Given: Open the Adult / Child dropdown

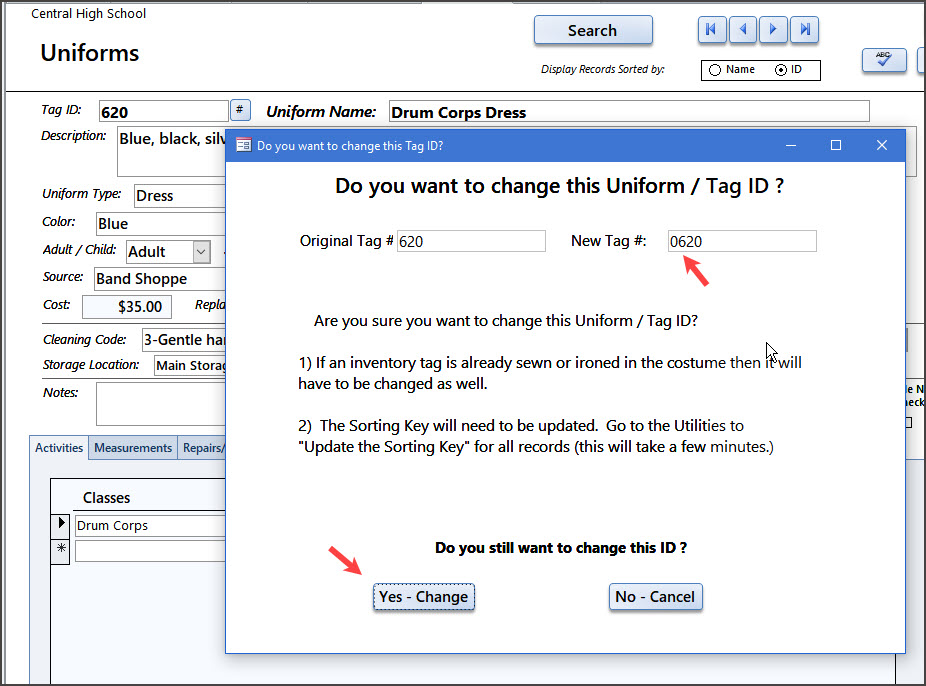Looking at the screenshot, I should (x=201, y=252).
